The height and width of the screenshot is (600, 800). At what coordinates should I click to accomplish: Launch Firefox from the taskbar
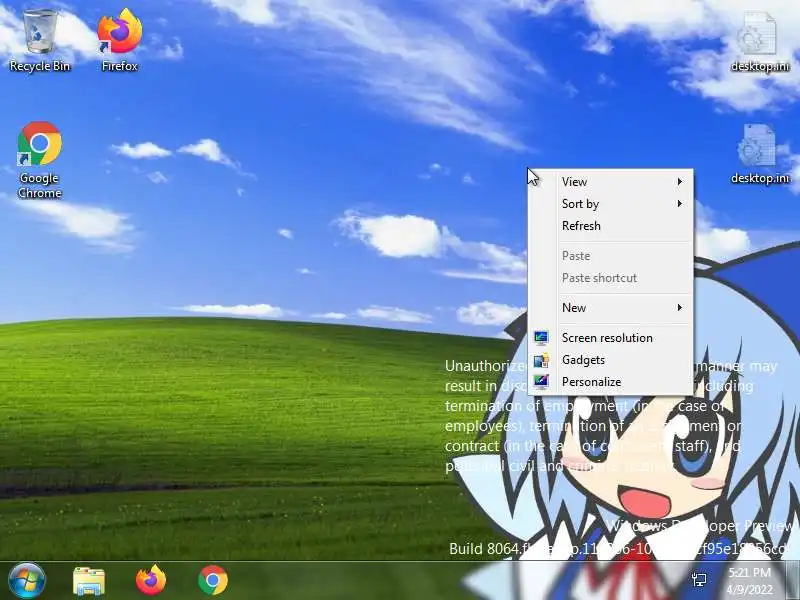(151, 580)
